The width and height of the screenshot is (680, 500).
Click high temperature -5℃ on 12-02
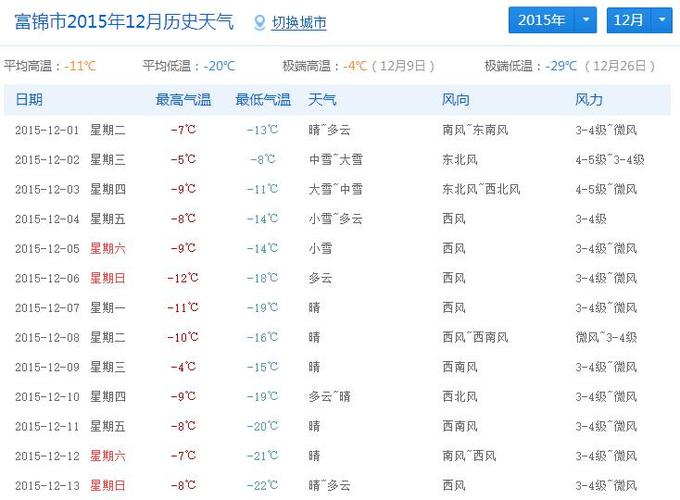pyautogui.click(x=183, y=159)
